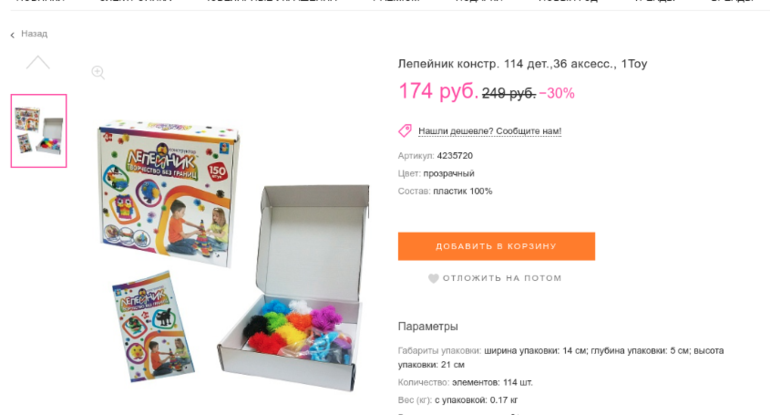Image resolution: width=770 pixels, height=415 pixels.
Task: Click the thumbnail carousel up arrow
Action: 38,62
